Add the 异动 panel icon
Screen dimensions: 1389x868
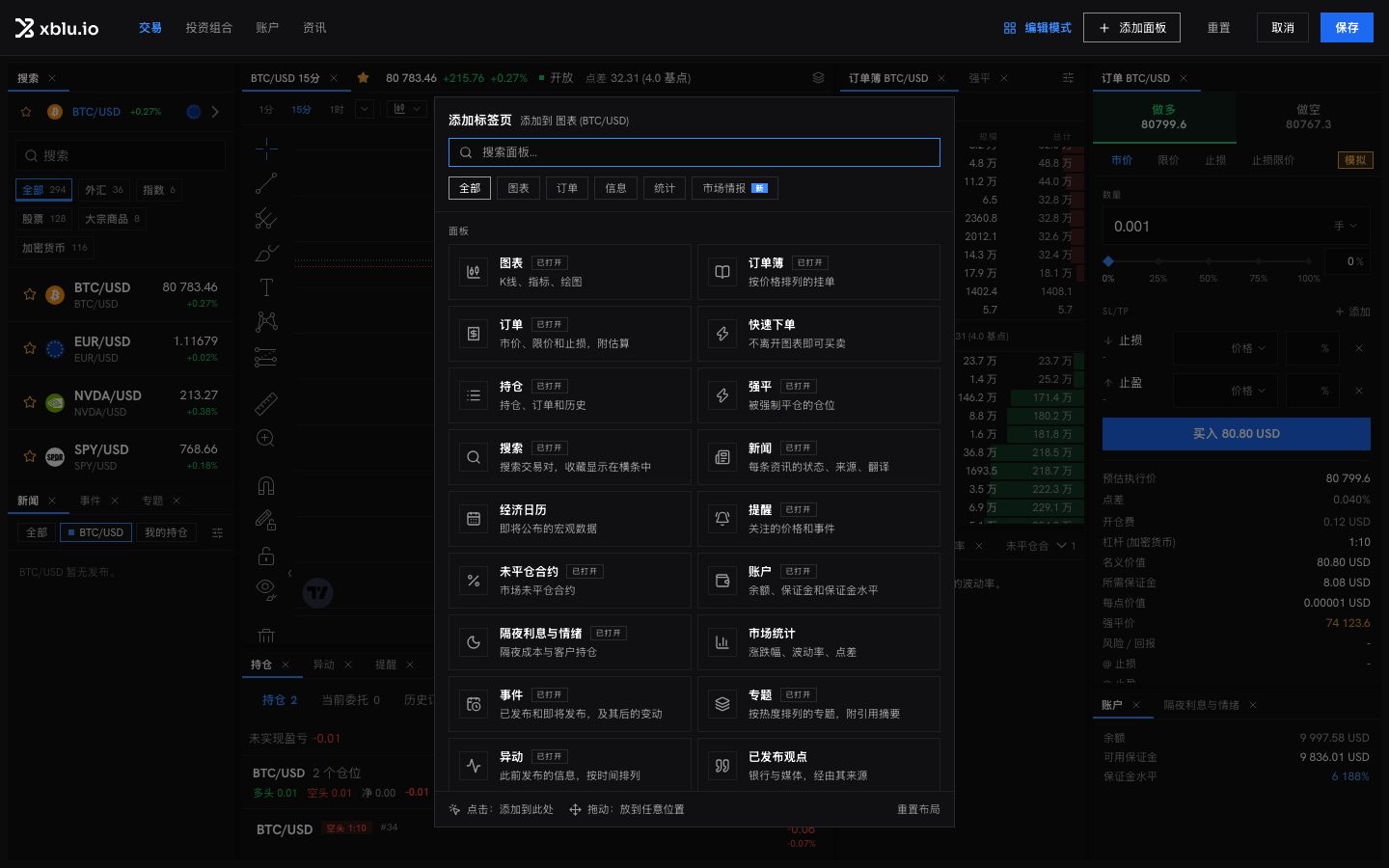pos(474,766)
